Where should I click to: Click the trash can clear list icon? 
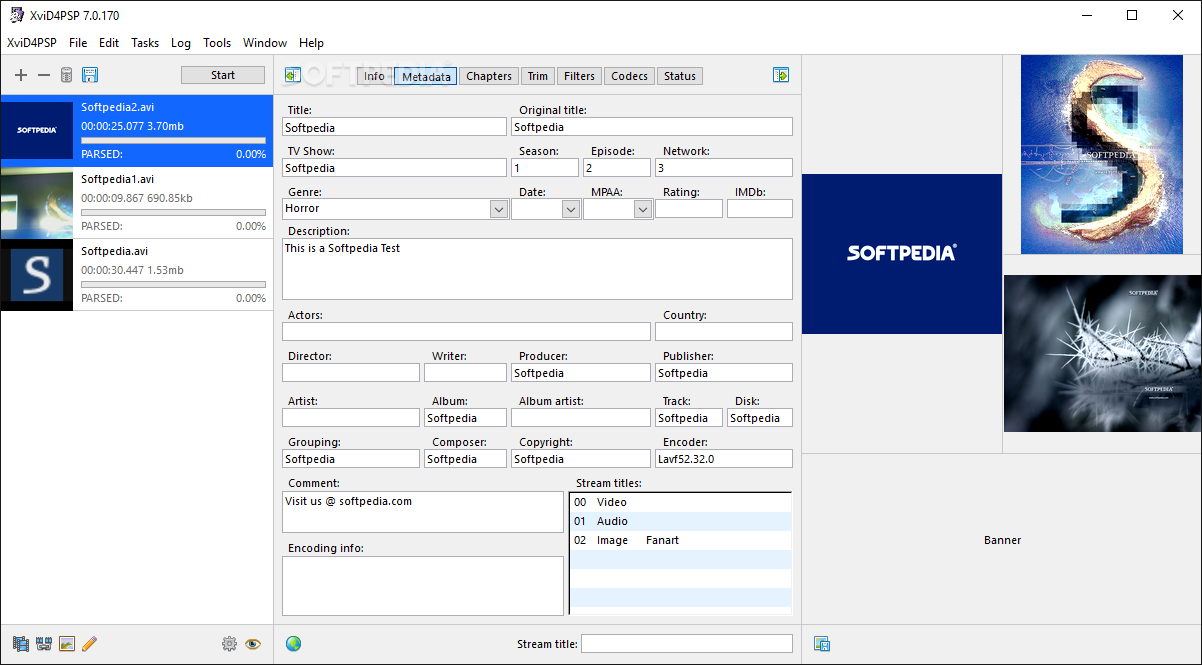click(66, 75)
